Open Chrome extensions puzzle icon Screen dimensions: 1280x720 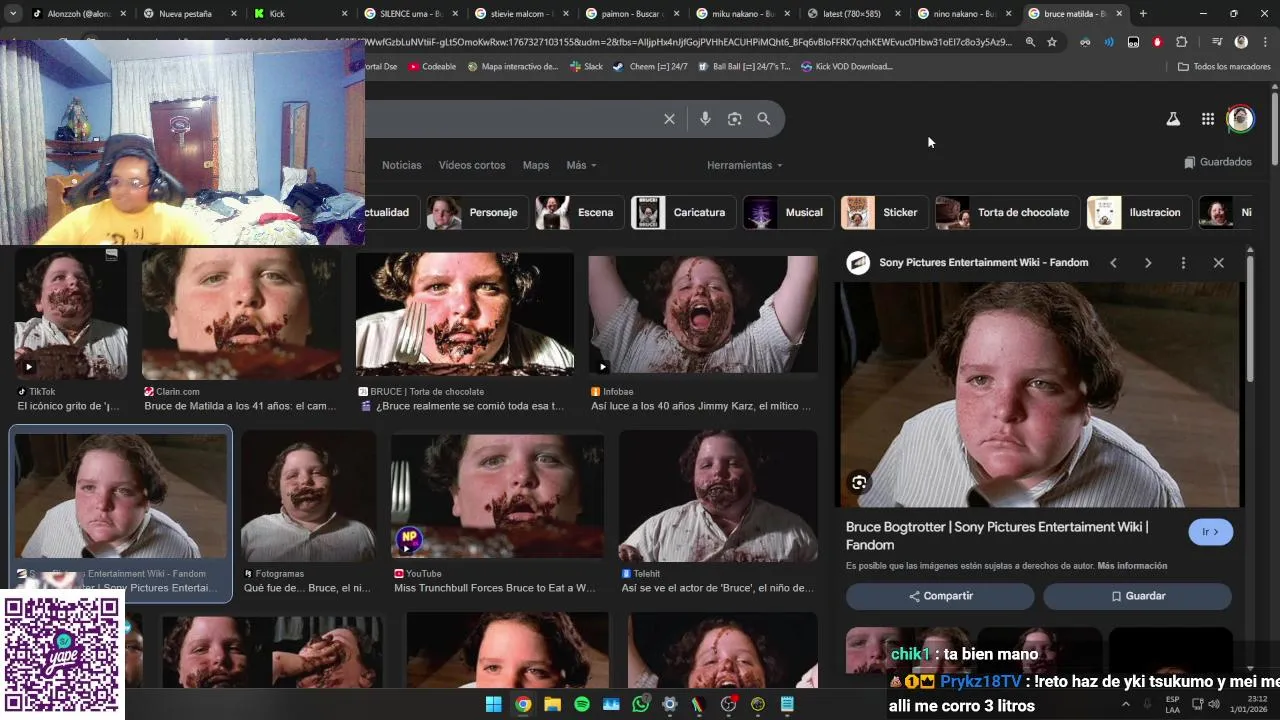(1182, 42)
